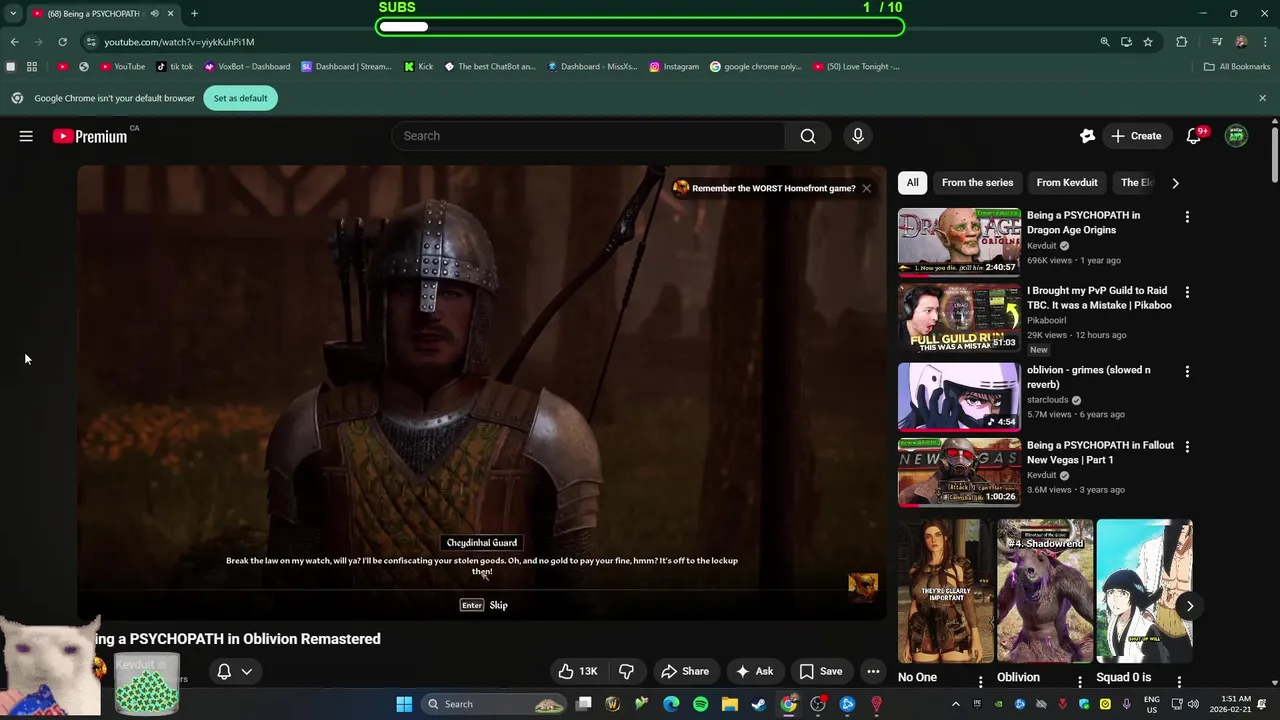This screenshot has width=1280, height=720.
Task: Open the Windows Start menu
Action: pyautogui.click(x=404, y=704)
